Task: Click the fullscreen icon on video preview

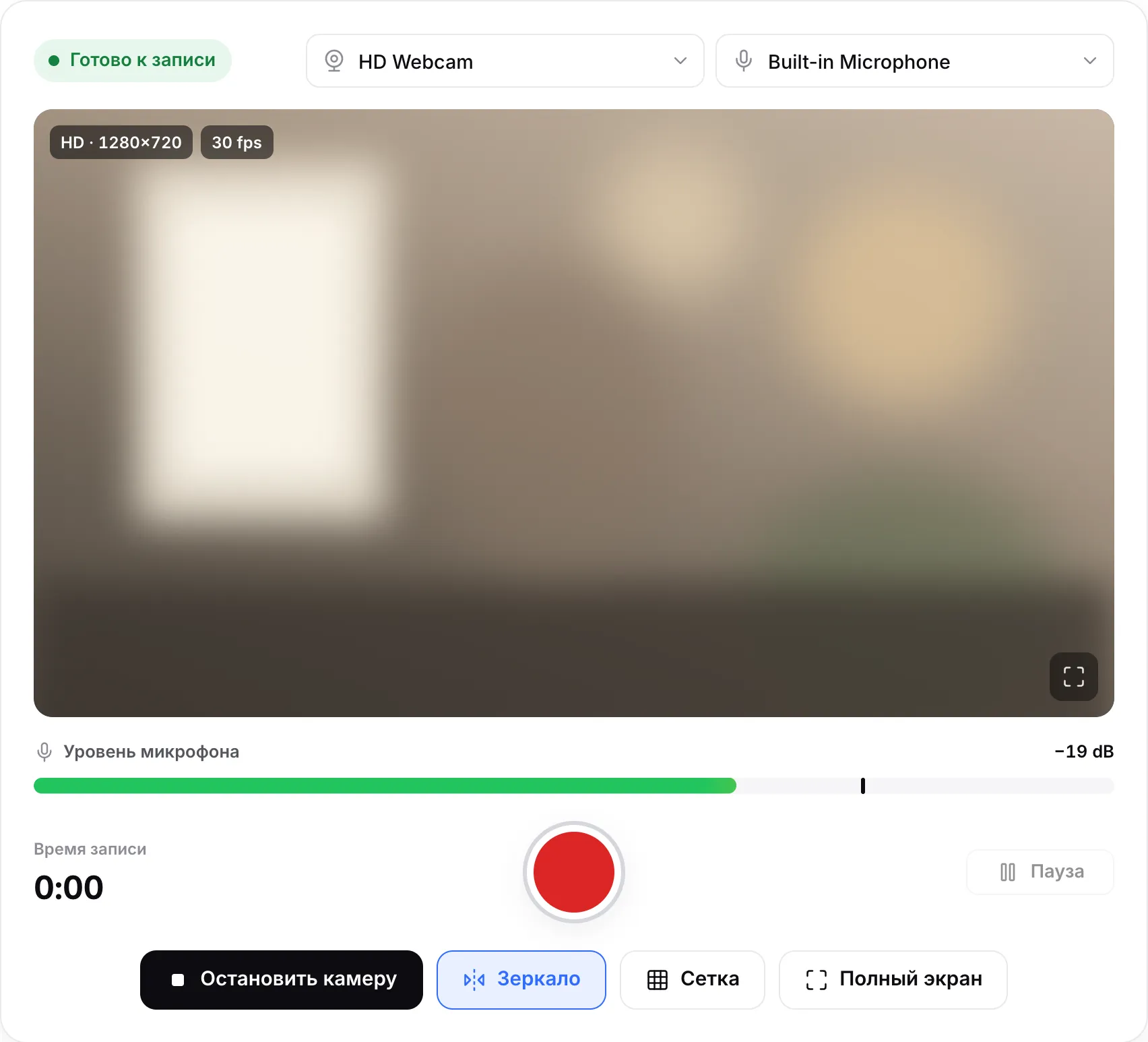Action: [x=1074, y=677]
